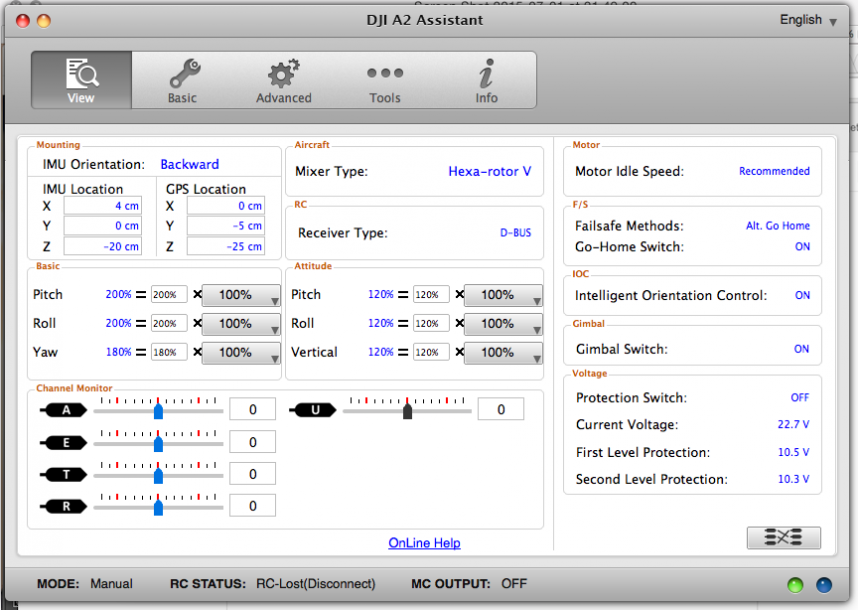Click Protection Switch OFF value
The height and width of the screenshot is (610, 858).
coord(800,398)
